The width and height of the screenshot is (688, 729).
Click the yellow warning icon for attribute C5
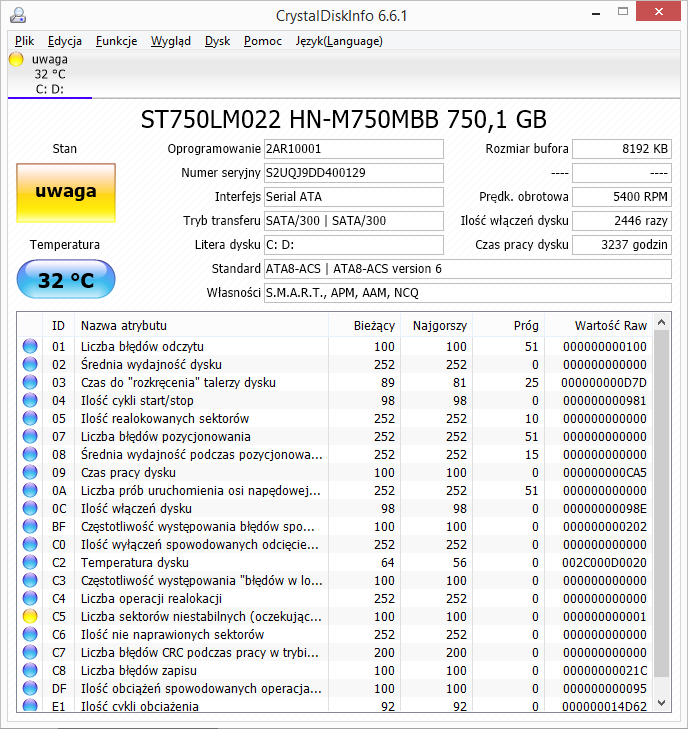(30, 616)
